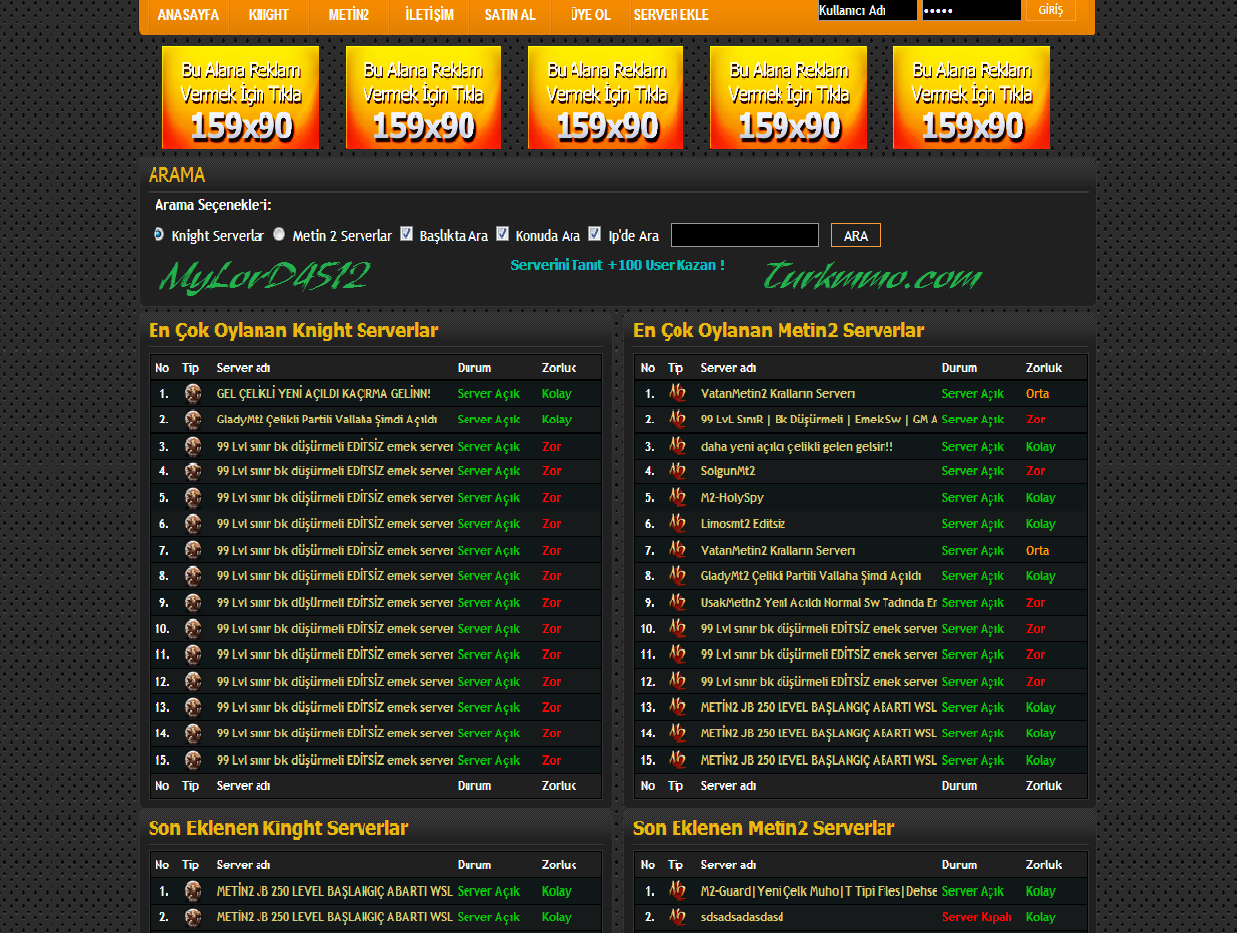
Task: Click the Metin2 icon beside sdsadsadasdasd
Action: tap(677, 917)
